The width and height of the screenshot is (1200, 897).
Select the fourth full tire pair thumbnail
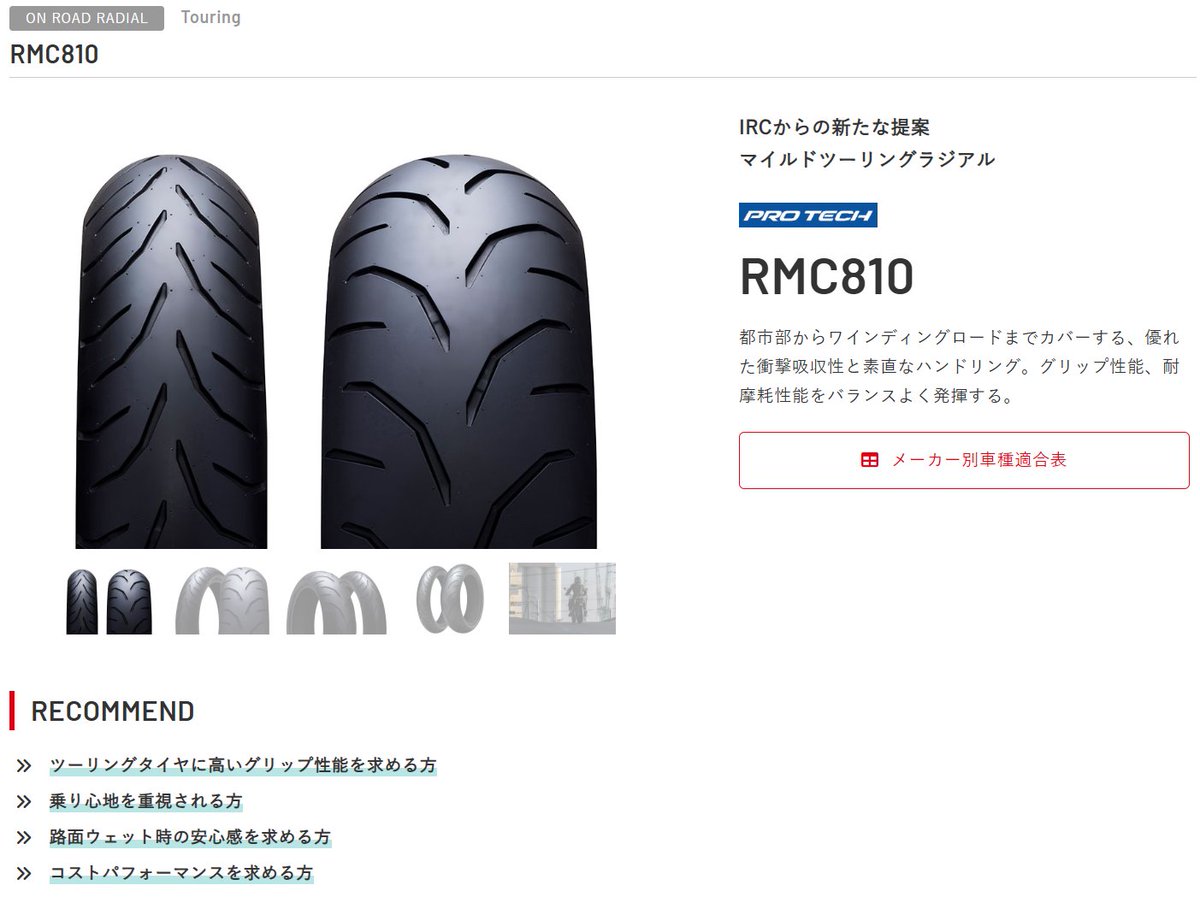[449, 599]
